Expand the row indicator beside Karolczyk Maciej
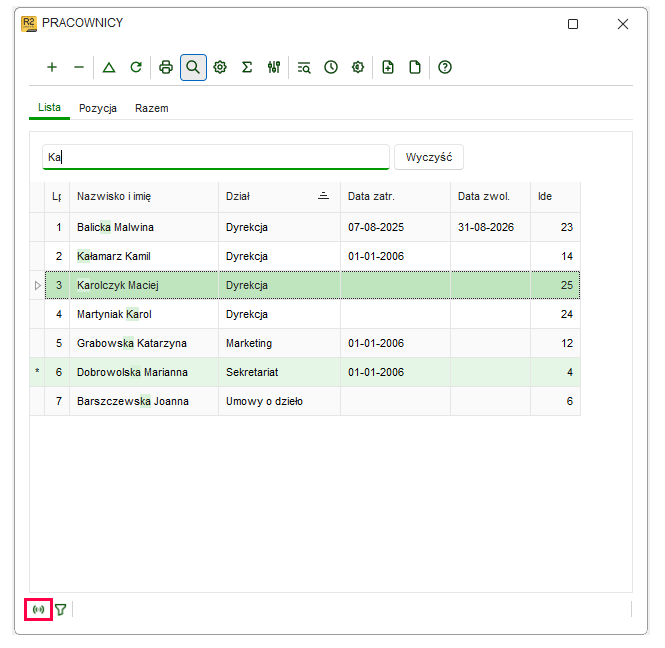This screenshot has width=665, height=648. [x=37, y=285]
